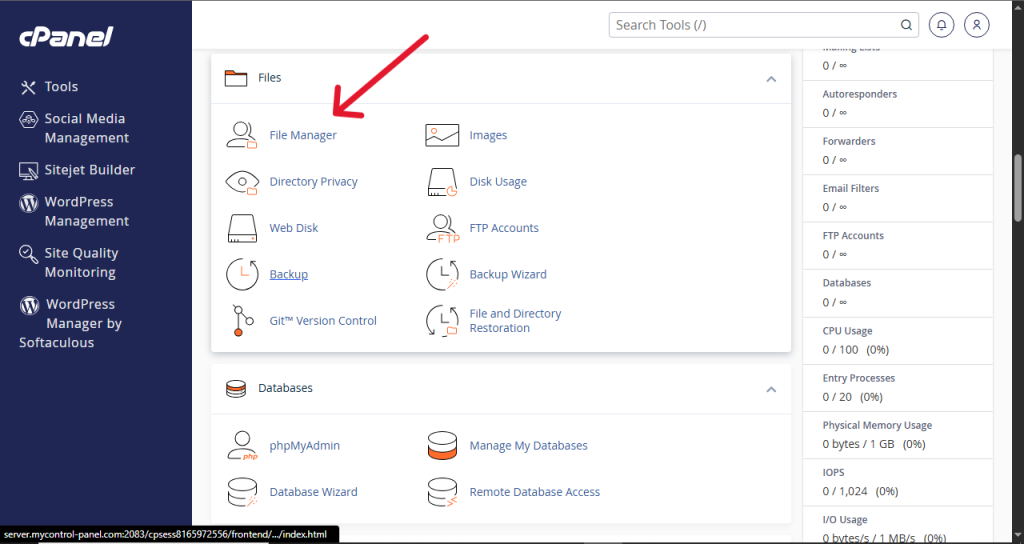Viewport: 1024px width, 544px height.
Task: Open the Manage My Databases link
Action: coord(529,445)
